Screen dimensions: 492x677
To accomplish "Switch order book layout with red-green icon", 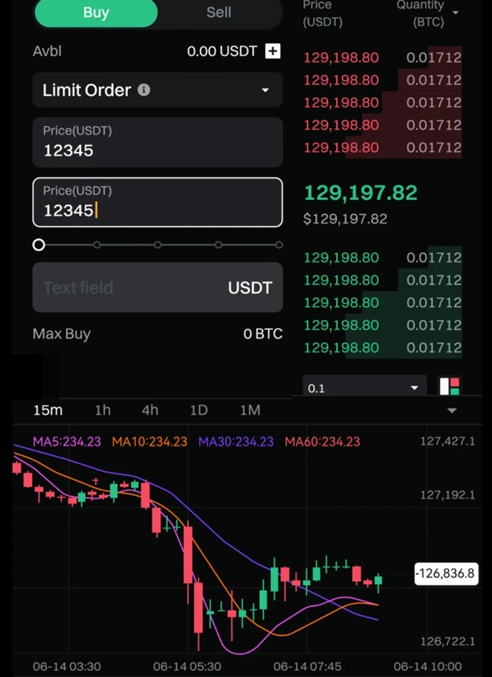I will click(449, 386).
